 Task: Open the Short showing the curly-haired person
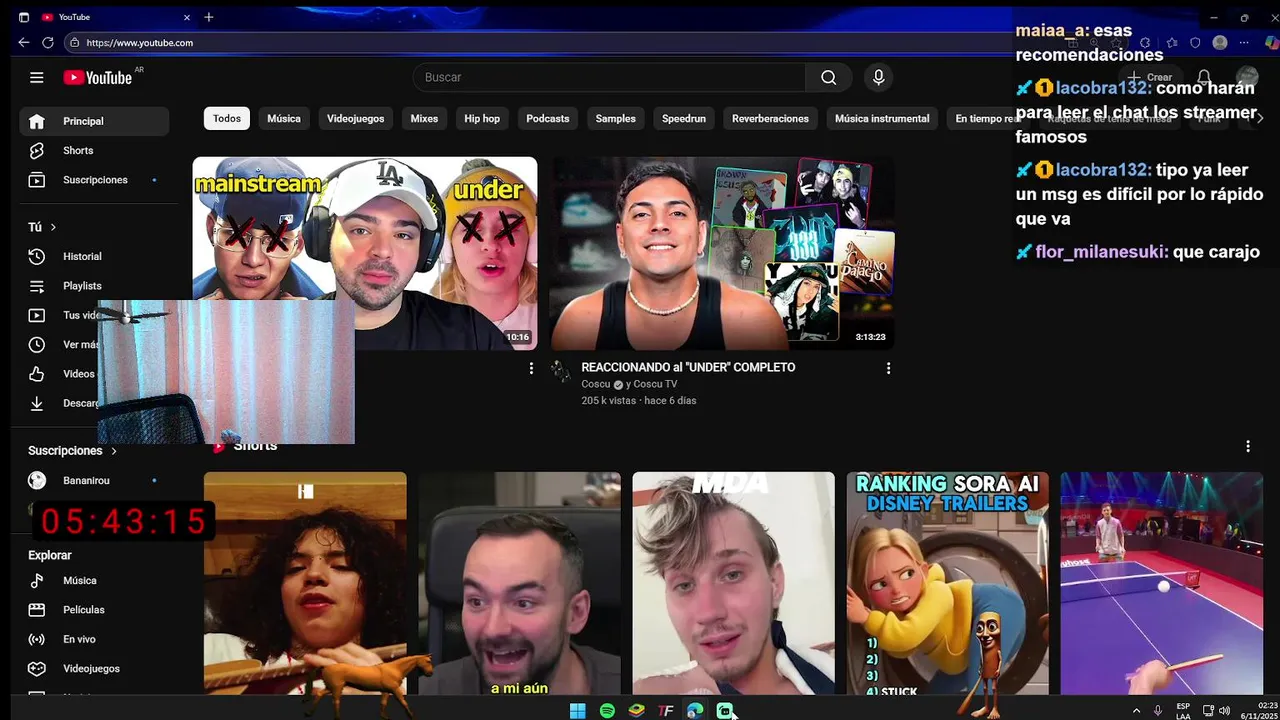(305, 583)
